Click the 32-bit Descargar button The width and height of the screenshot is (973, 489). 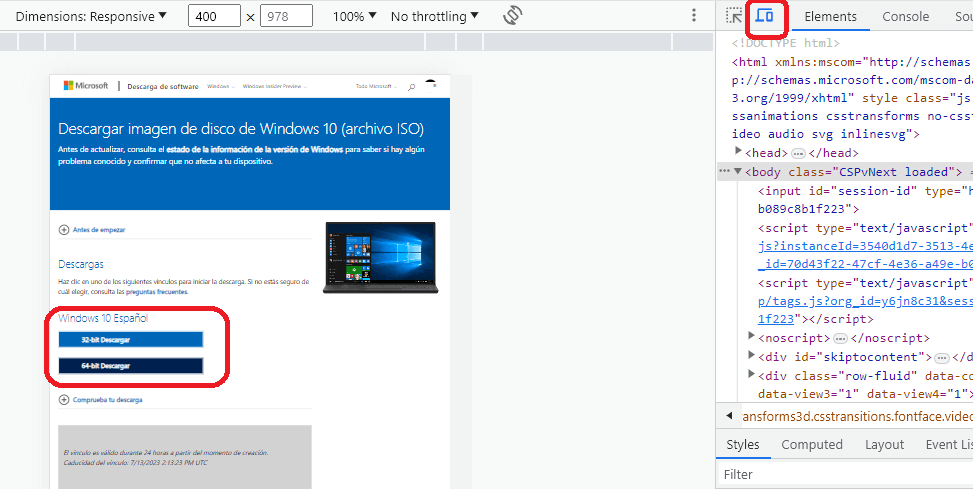click(x=130, y=340)
